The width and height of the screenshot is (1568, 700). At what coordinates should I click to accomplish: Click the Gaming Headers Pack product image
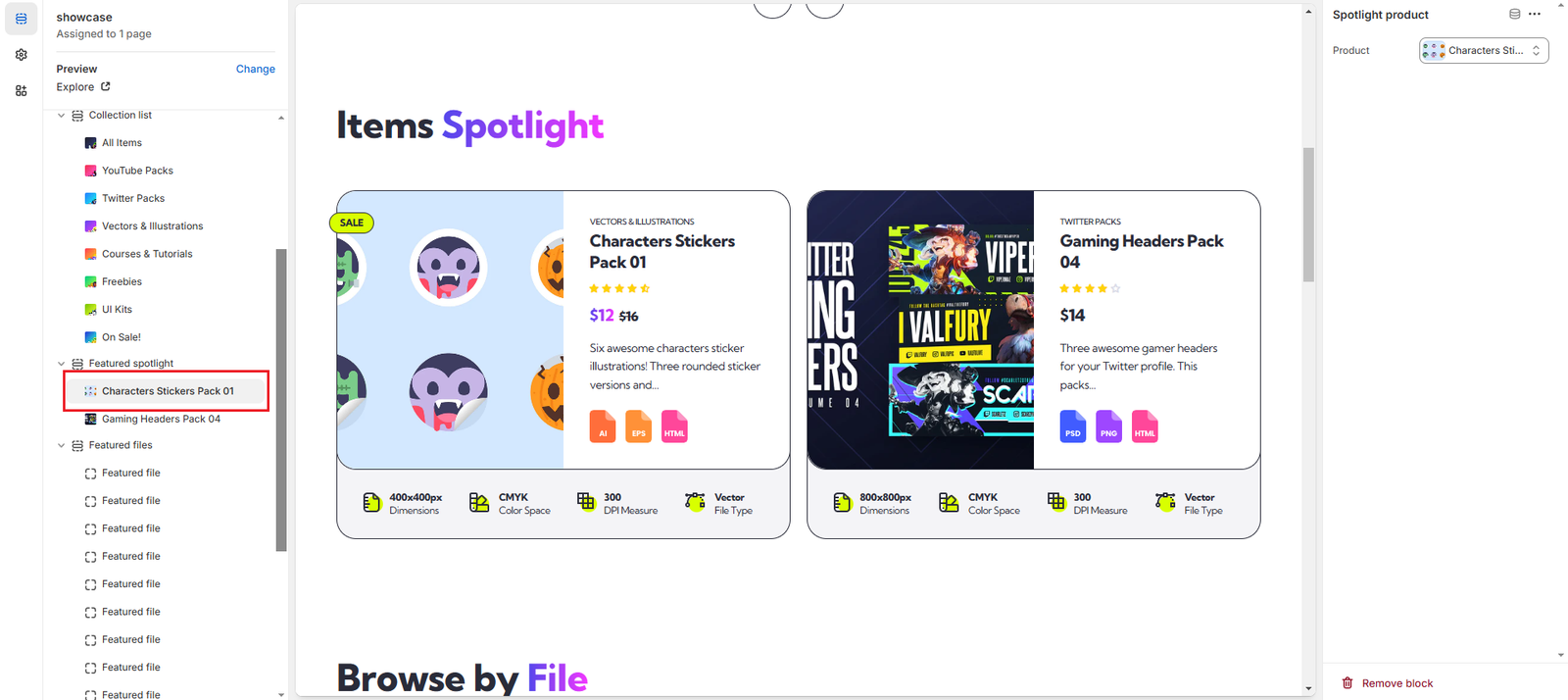click(x=920, y=329)
